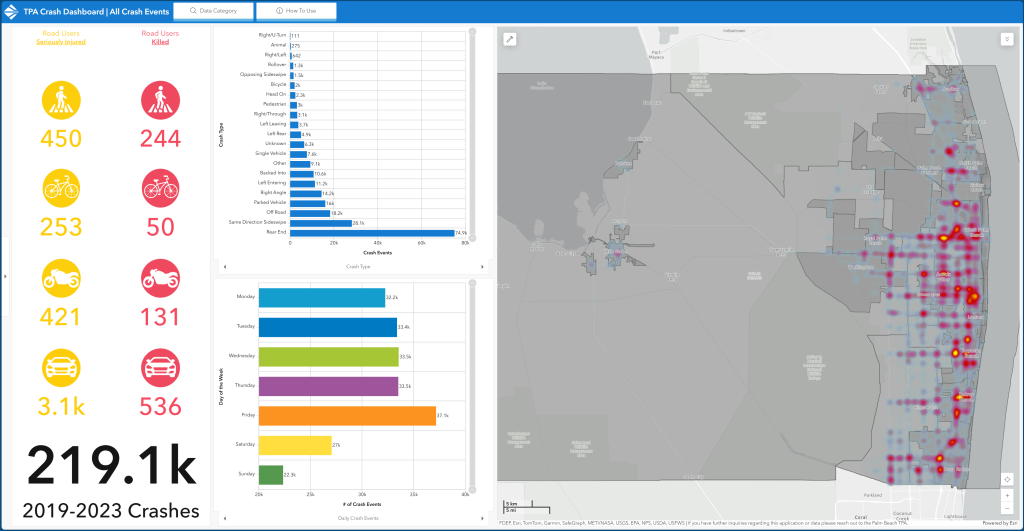Screen dimensions: 1024x531
Task: Select the yellow bicycle injured icon
Action: tap(61, 189)
